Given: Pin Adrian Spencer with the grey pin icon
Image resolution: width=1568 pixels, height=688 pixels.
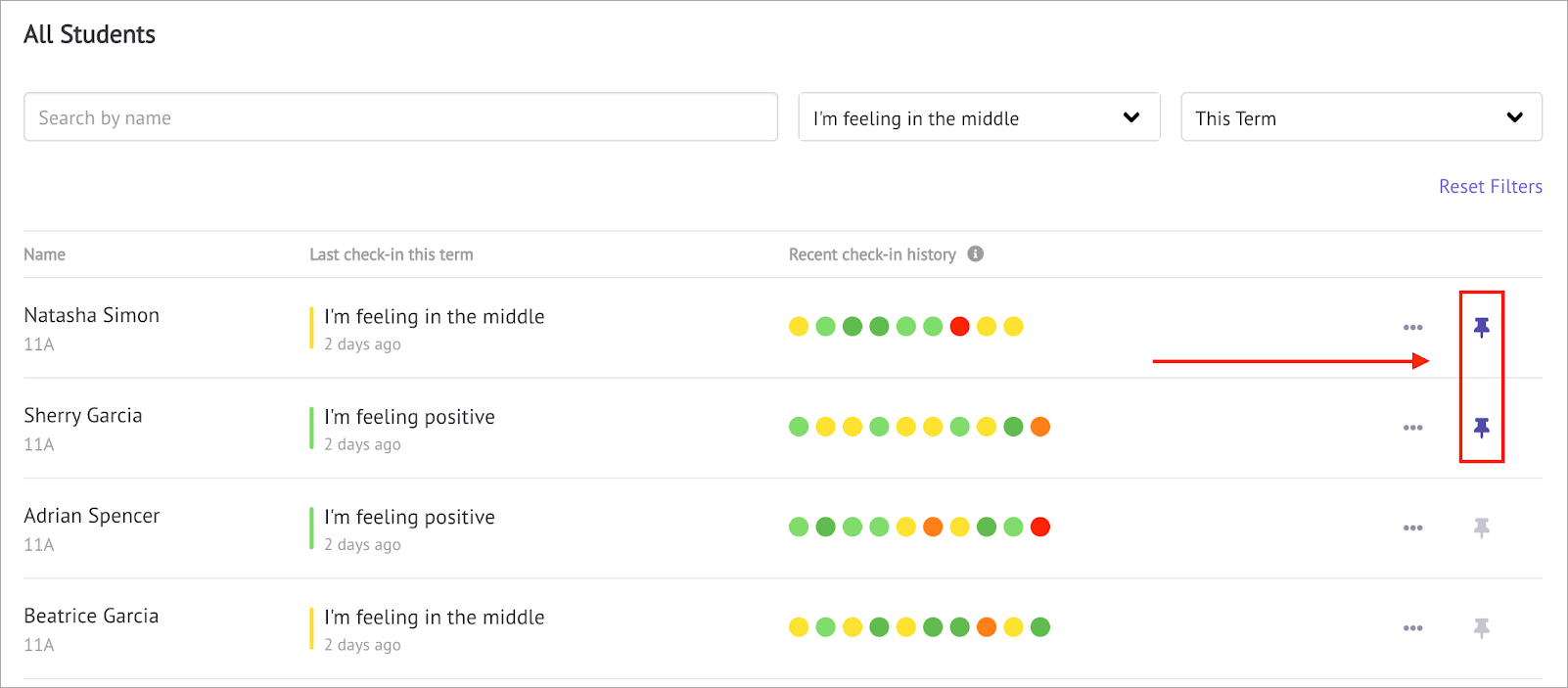Looking at the screenshot, I should coord(1482,528).
